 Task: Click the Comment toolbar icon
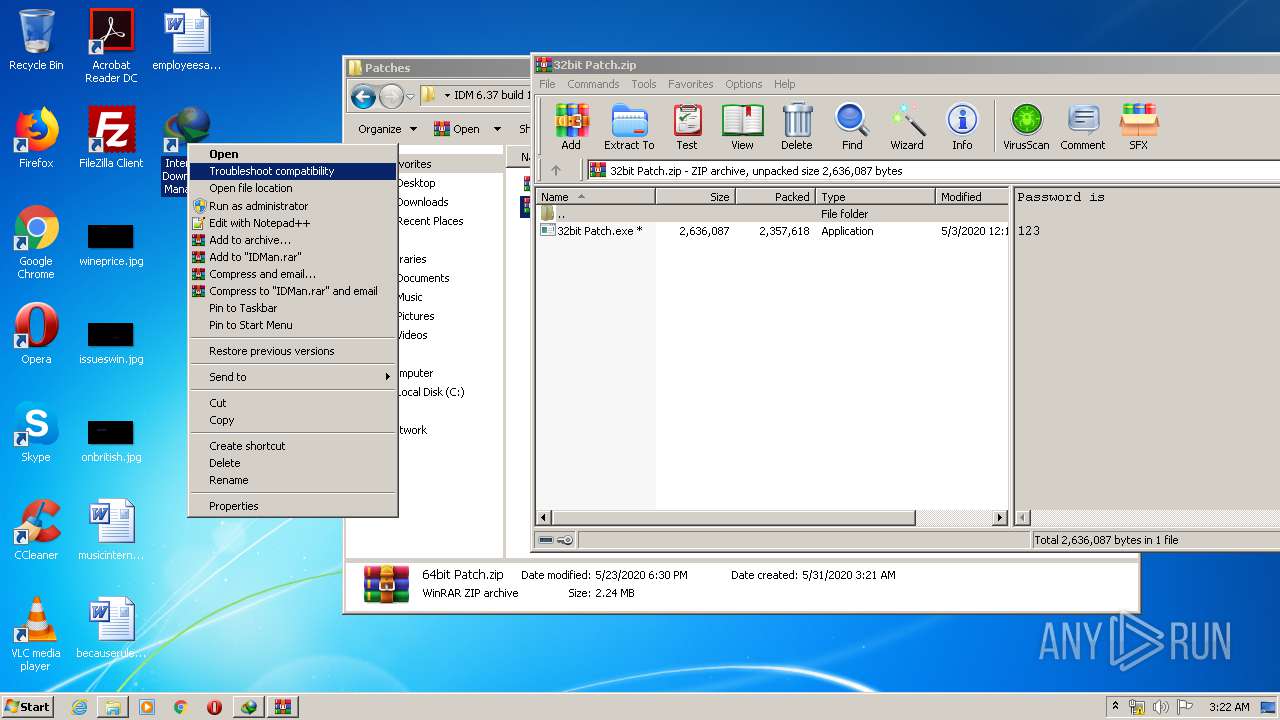[x=1083, y=126]
